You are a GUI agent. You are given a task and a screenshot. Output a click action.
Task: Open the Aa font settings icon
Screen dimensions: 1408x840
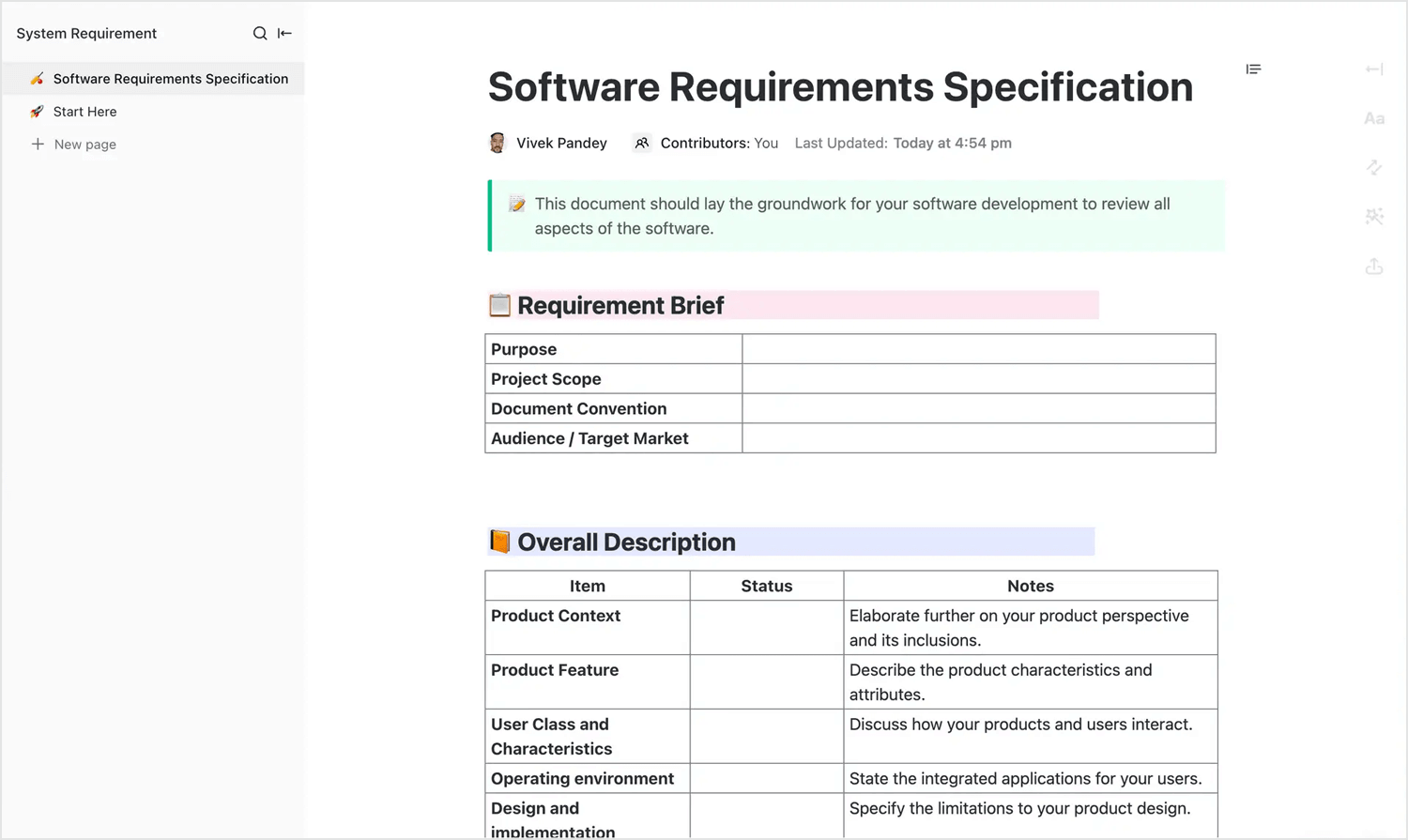click(x=1374, y=118)
